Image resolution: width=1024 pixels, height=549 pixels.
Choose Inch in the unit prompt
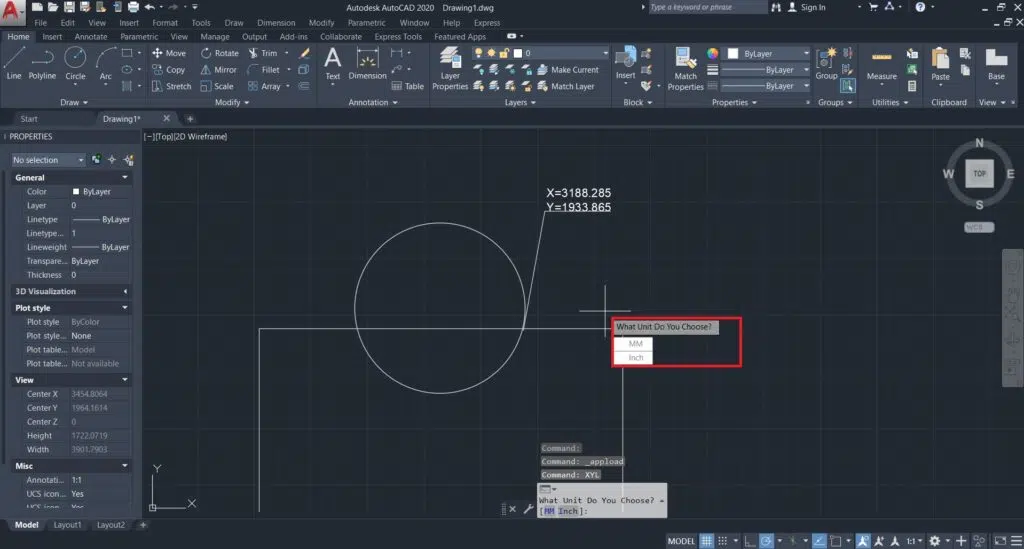[635, 357]
